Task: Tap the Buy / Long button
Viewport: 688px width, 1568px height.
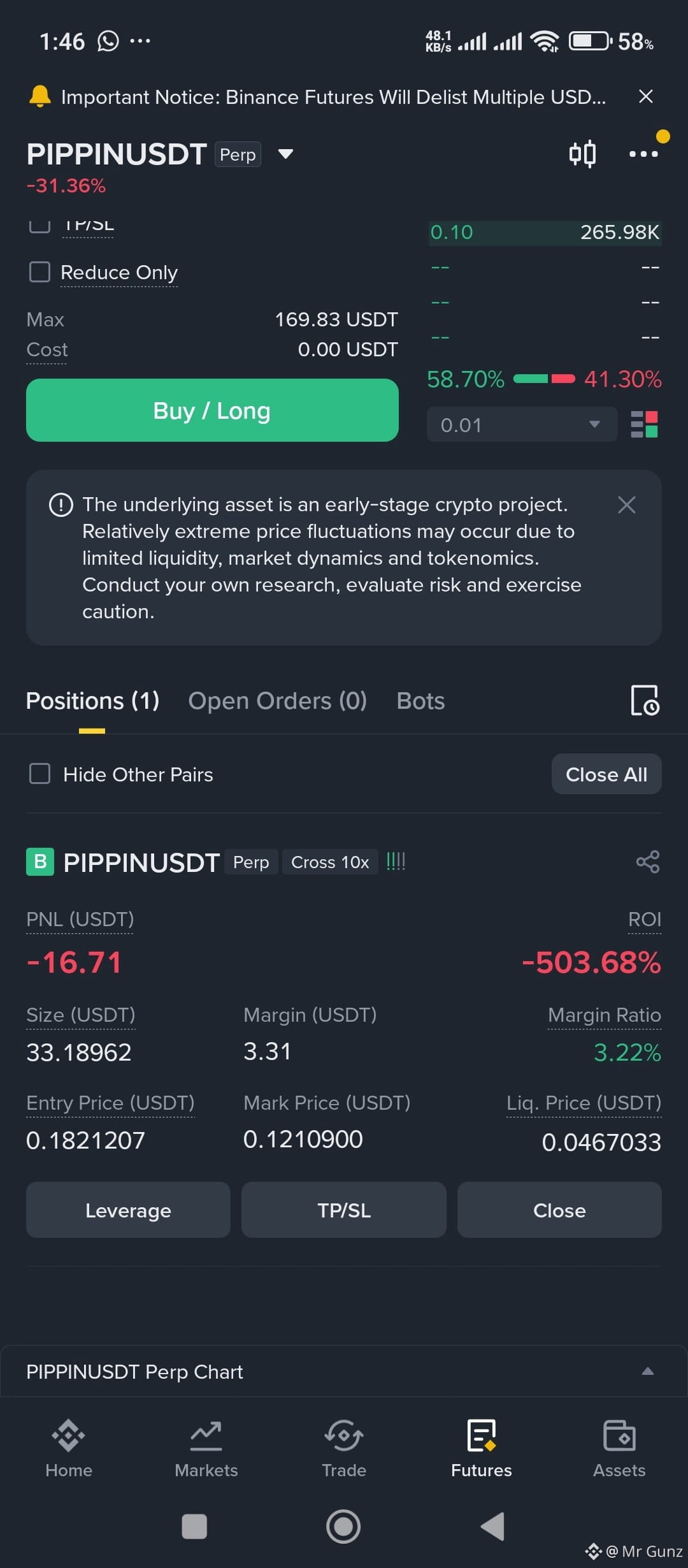Action: click(212, 410)
